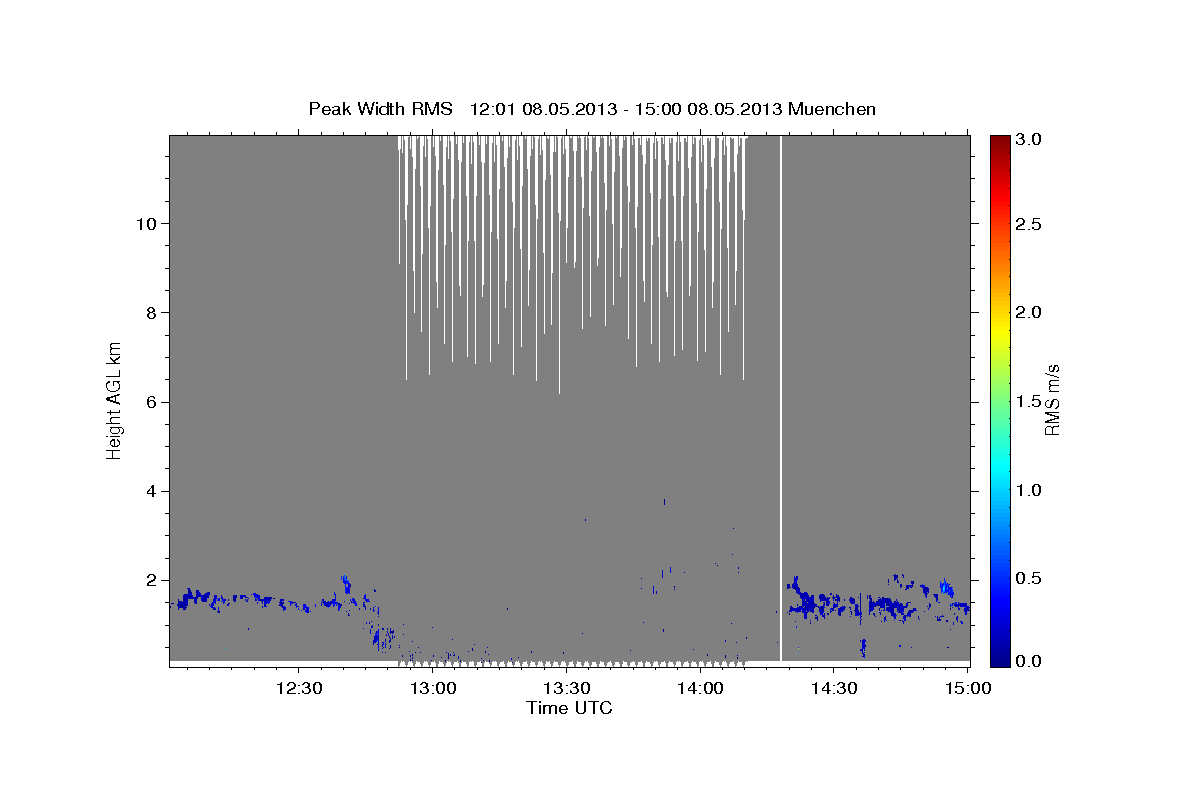The width and height of the screenshot is (1200, 800).
Task: Click the colorbar value 1.5
Action: tap(1029, 401)
